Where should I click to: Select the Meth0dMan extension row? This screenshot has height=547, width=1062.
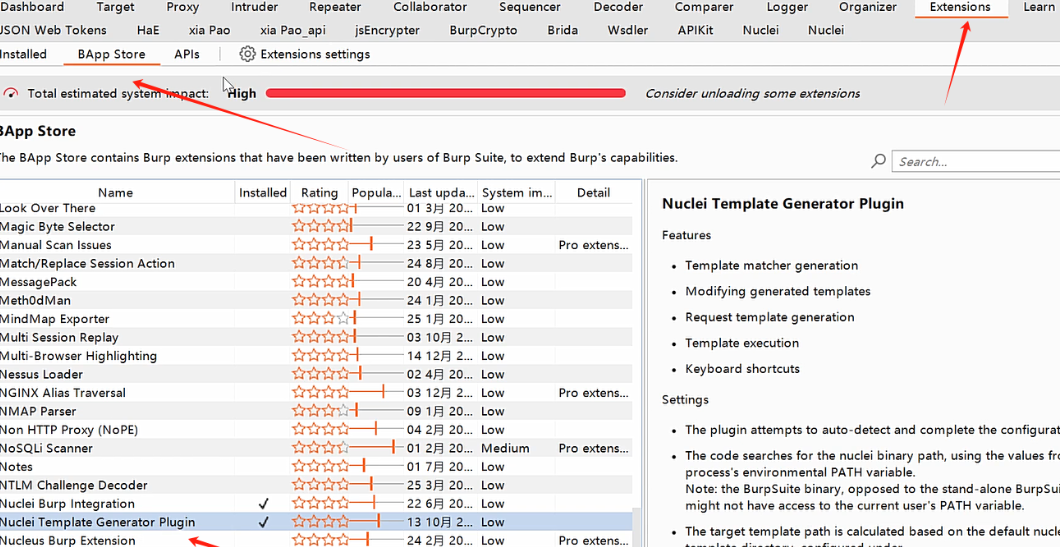[316, 301]
